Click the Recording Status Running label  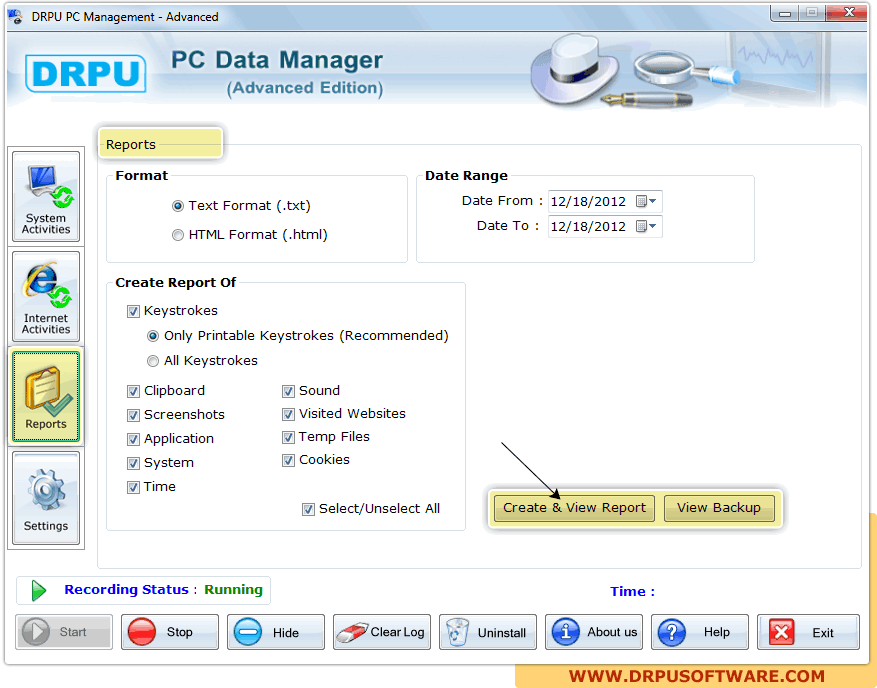pyautogui.click(x=163, y=590)
